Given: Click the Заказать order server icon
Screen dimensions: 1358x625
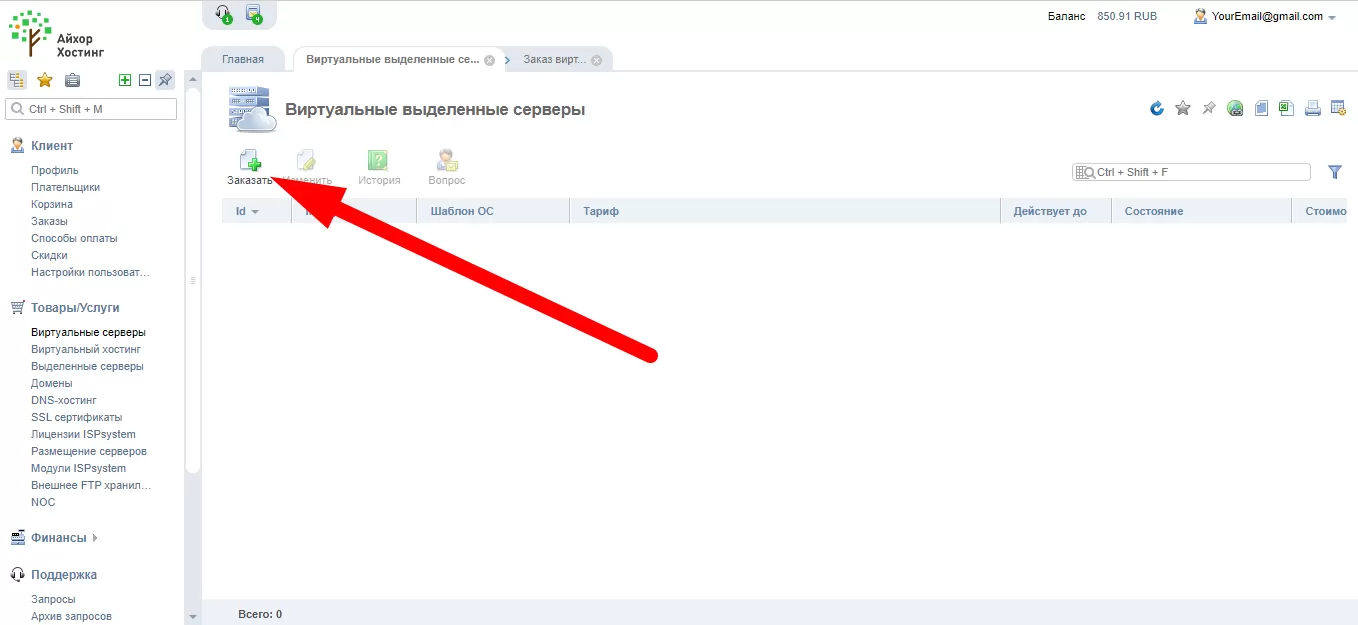Looking at the screenshot, I should click(249, 161).
